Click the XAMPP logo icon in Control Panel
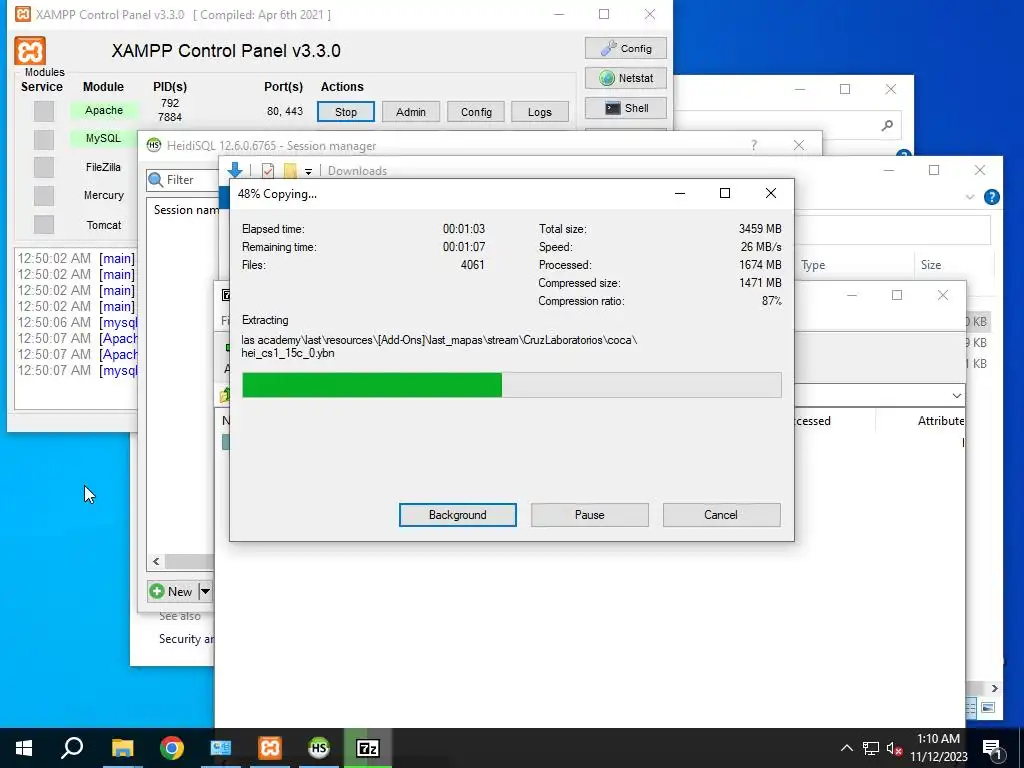This screenshot has width=1024, height=768. coord(30,50)
